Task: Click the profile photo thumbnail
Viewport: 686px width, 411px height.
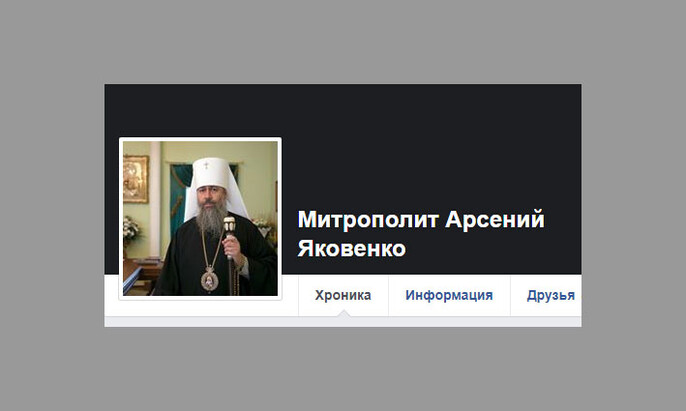Action: coord(200,218)
